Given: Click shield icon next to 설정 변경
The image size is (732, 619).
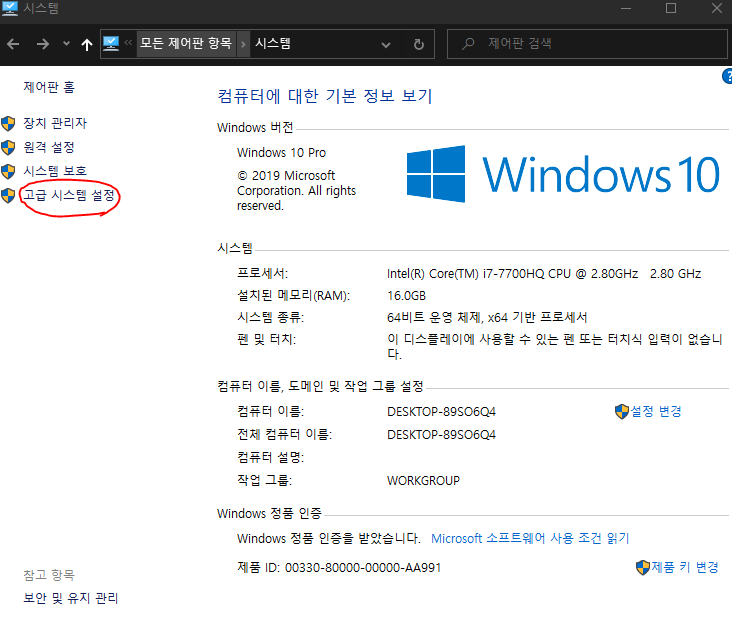Looking at the screenshot, I should 622,412.
